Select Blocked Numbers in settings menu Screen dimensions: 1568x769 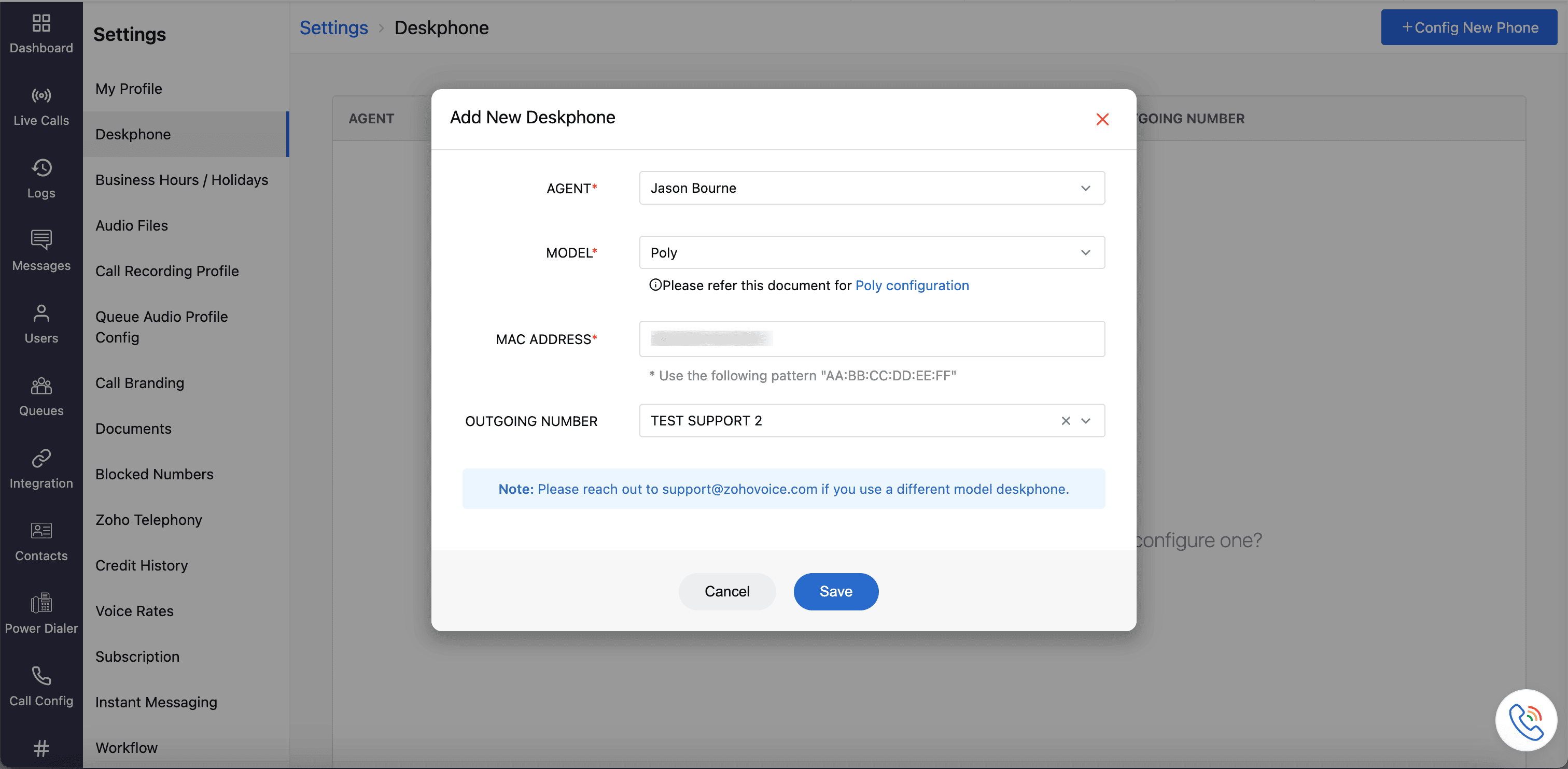point(154,474)
